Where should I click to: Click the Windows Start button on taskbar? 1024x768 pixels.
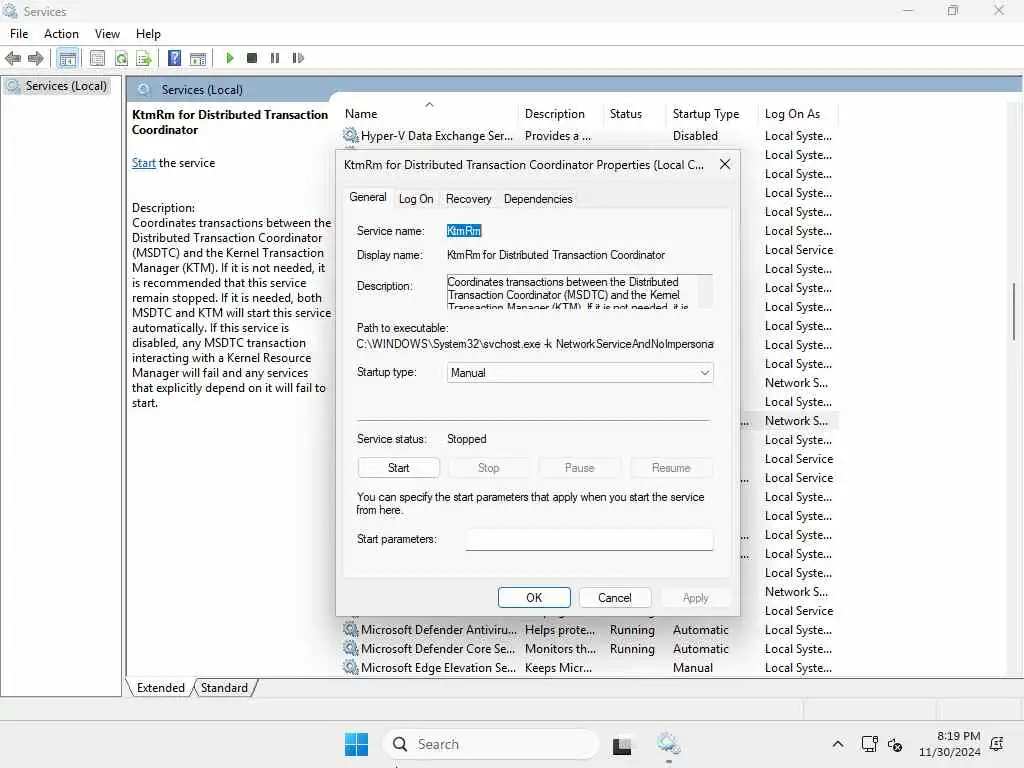click(357, 744)
